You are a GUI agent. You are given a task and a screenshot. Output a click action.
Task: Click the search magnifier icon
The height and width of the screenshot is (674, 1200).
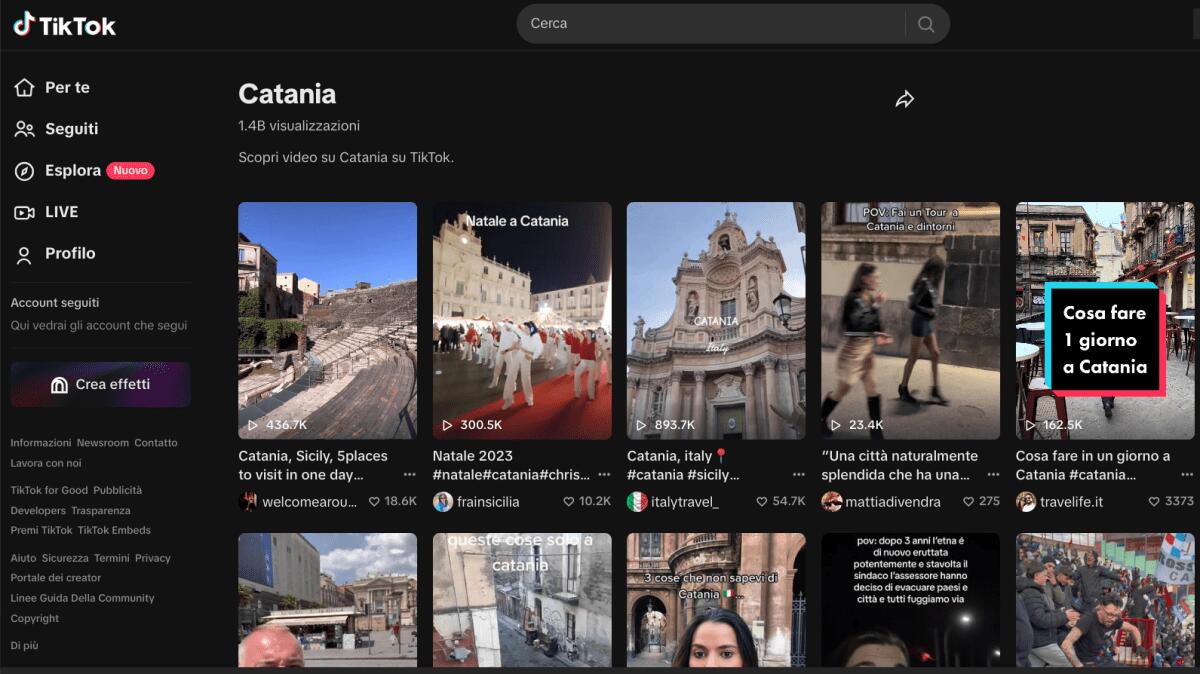[926, 24]
